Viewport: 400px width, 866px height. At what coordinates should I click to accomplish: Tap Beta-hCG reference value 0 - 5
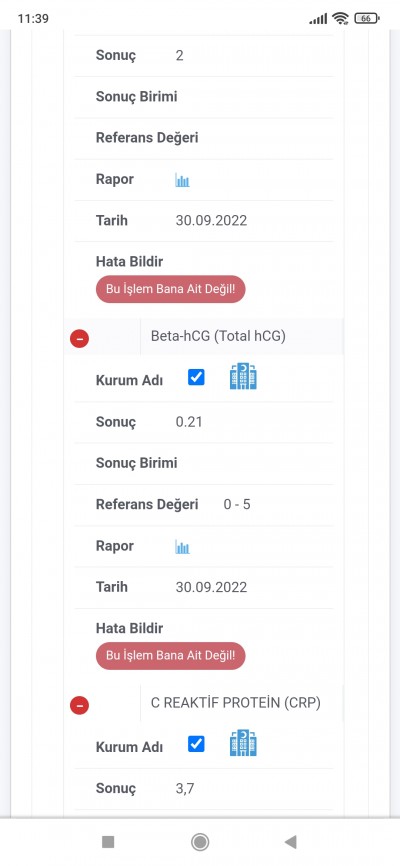[x=237, y=505]
